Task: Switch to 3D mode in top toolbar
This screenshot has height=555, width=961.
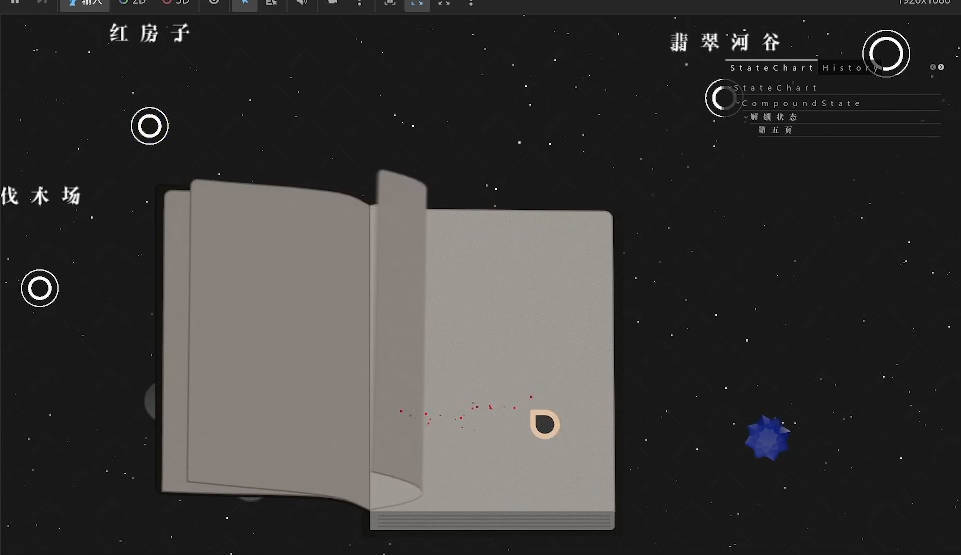Action: (176, 3)
